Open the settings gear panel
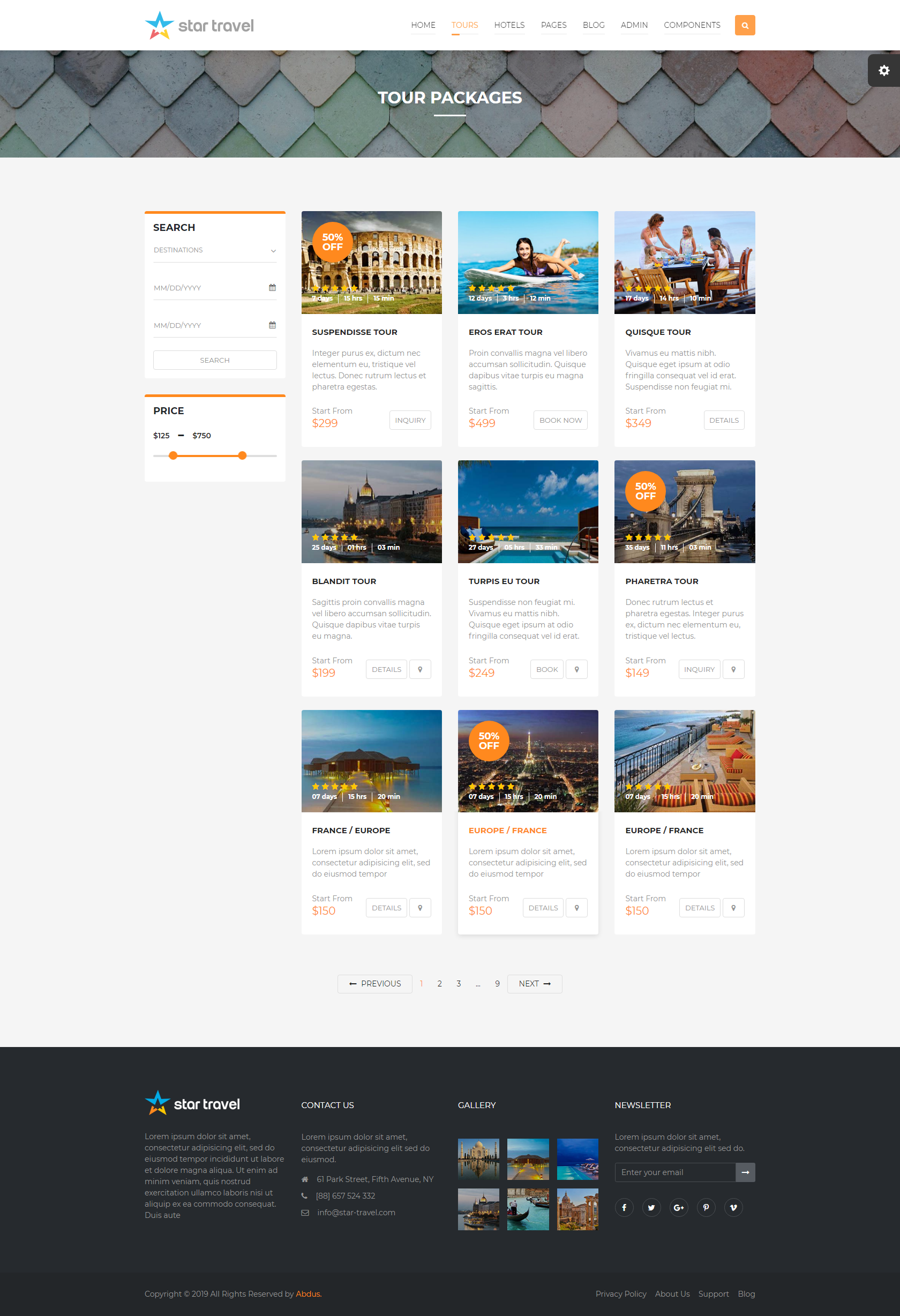Viewport: 900px width, 1316px height. click(x=883, y=71)
